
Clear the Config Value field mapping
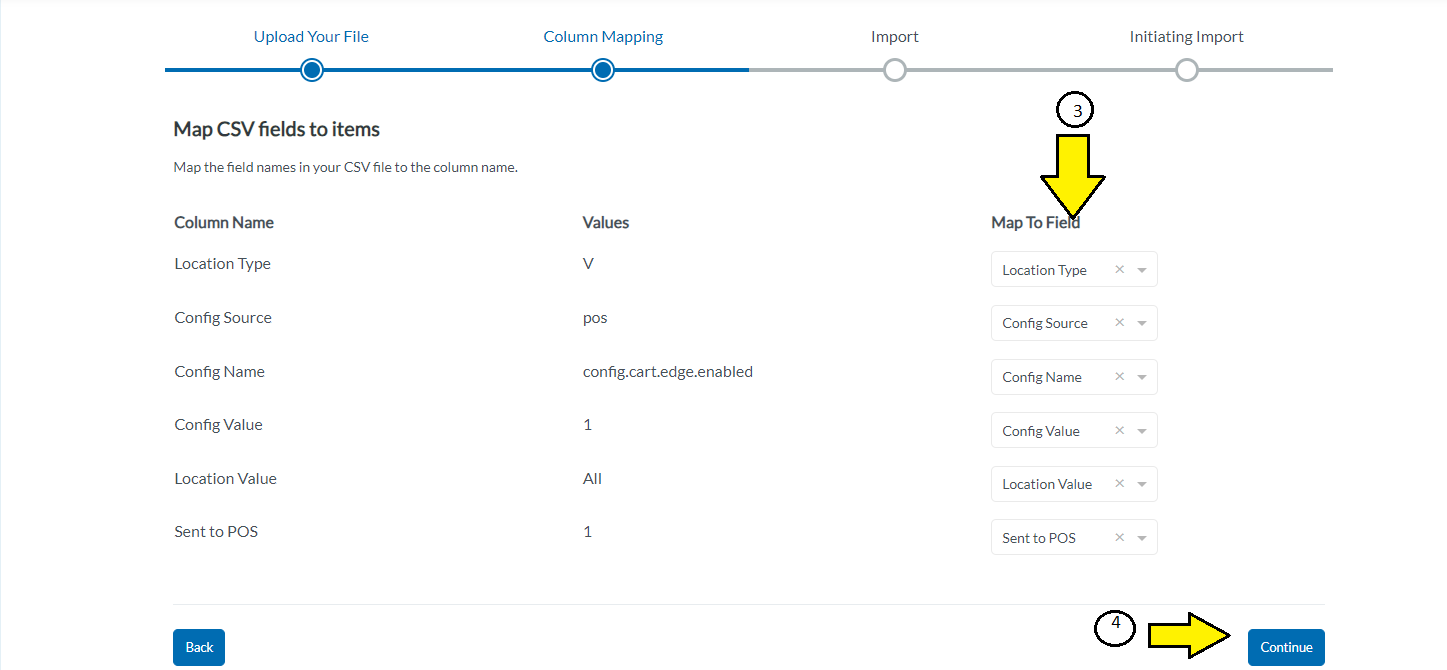pyautogui.click(x=1119, y=430)
